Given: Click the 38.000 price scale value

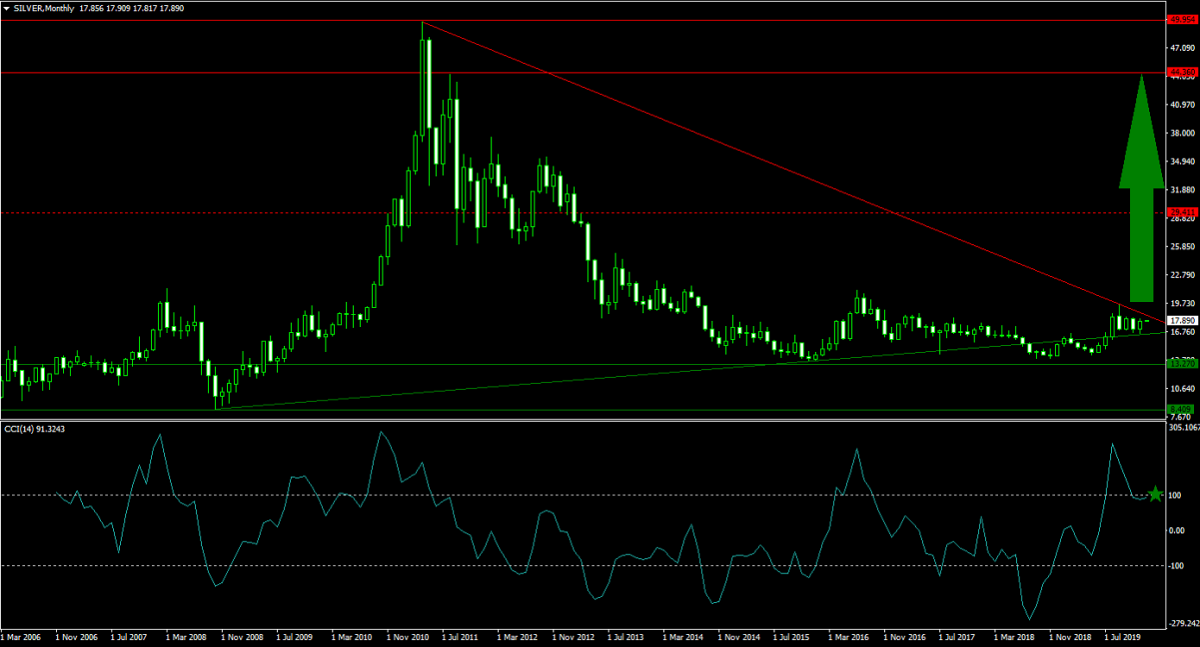Looking at the screenshot, I should coord(1182,133).
